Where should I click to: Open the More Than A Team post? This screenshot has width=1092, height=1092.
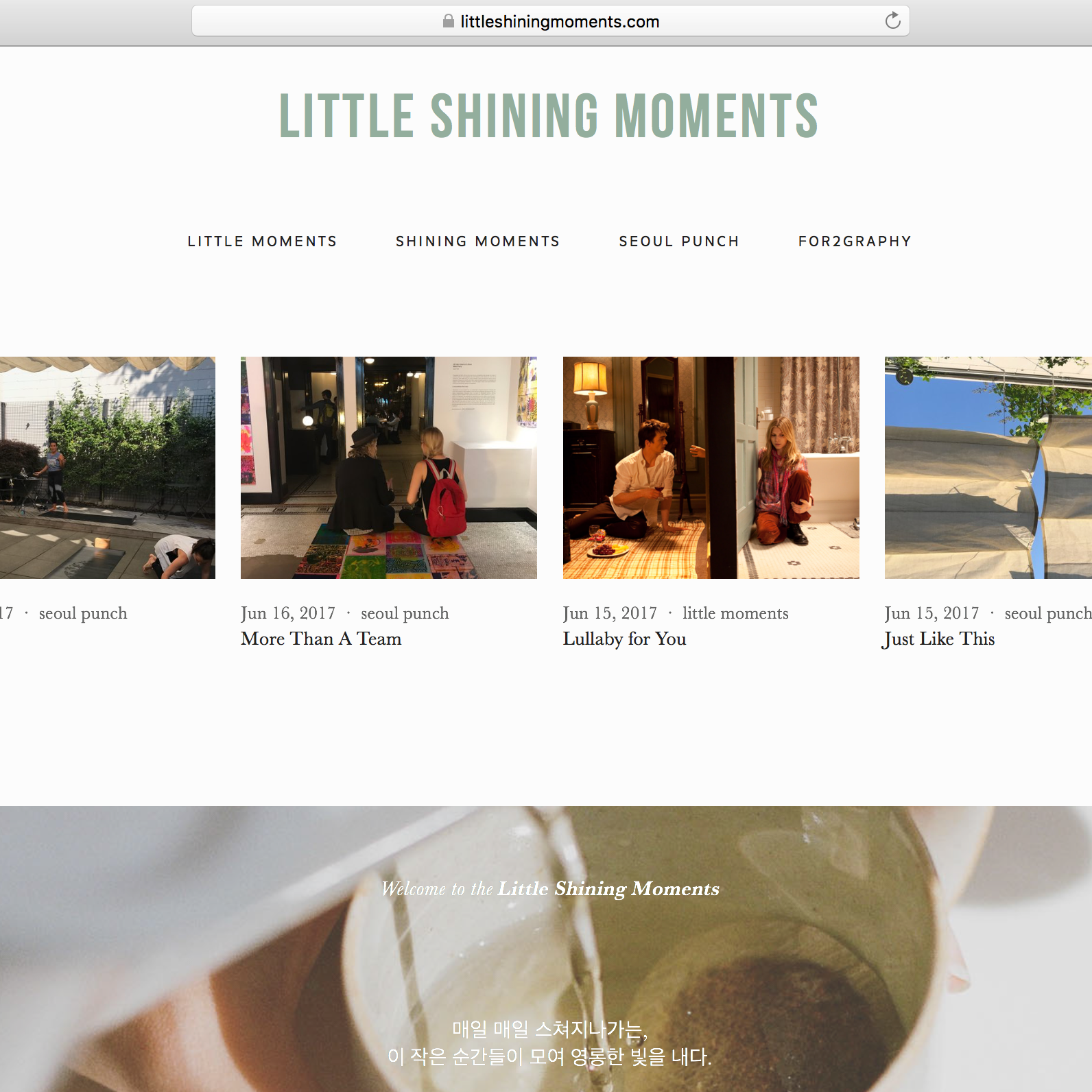(321, 639)
